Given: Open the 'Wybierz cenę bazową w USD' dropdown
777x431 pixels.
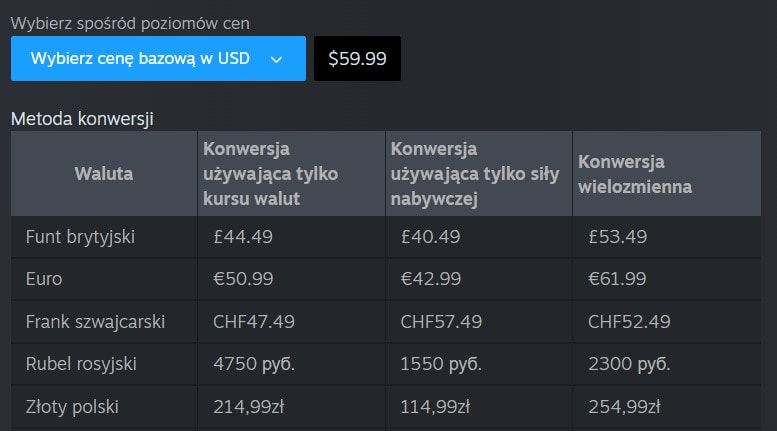Looking at the screenshot, I should [x=140, y=58].
